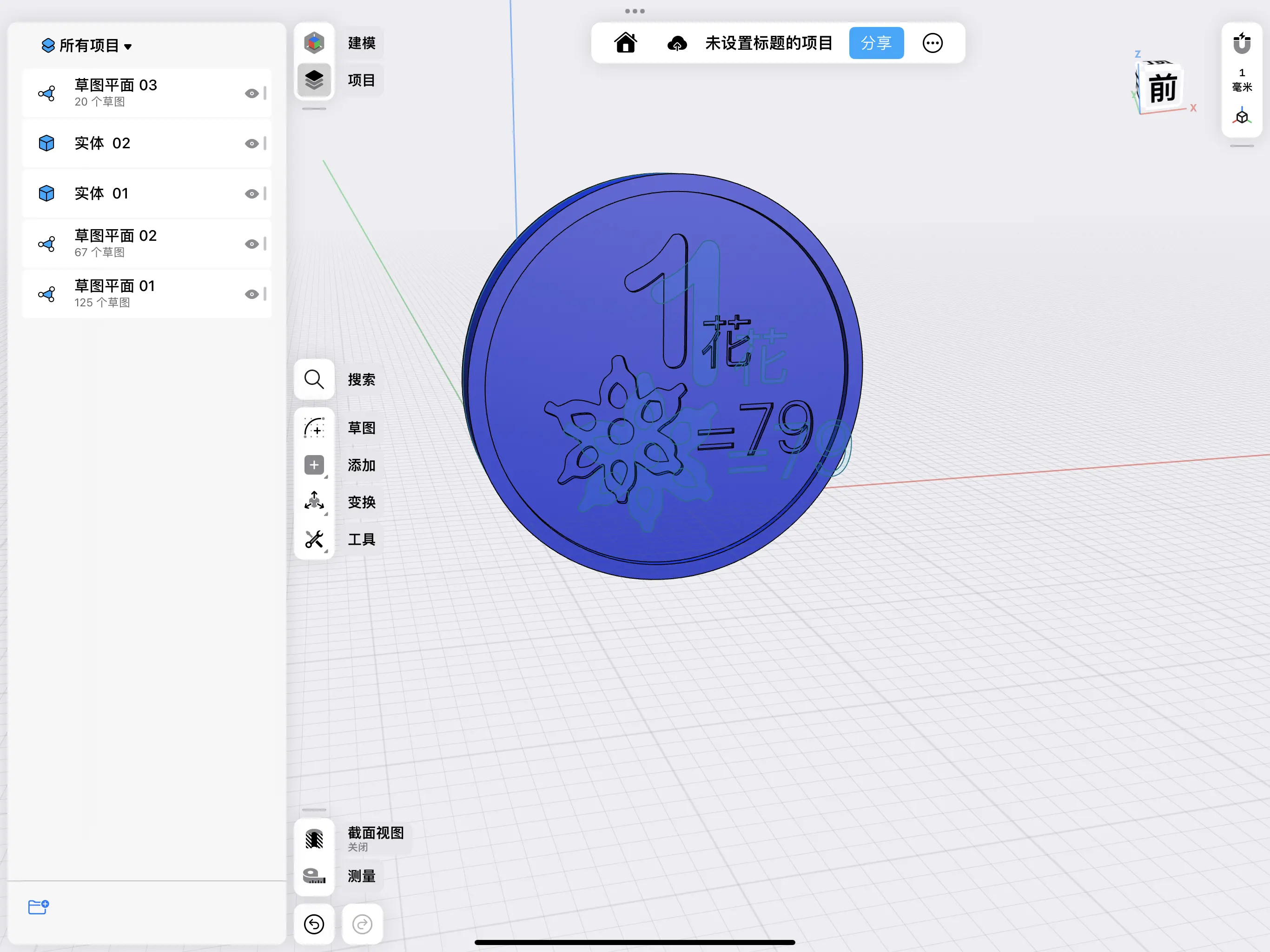The image size is (1270, 952).
Task: Select the 实体 02 item row
Action: (x=147, y=144)
